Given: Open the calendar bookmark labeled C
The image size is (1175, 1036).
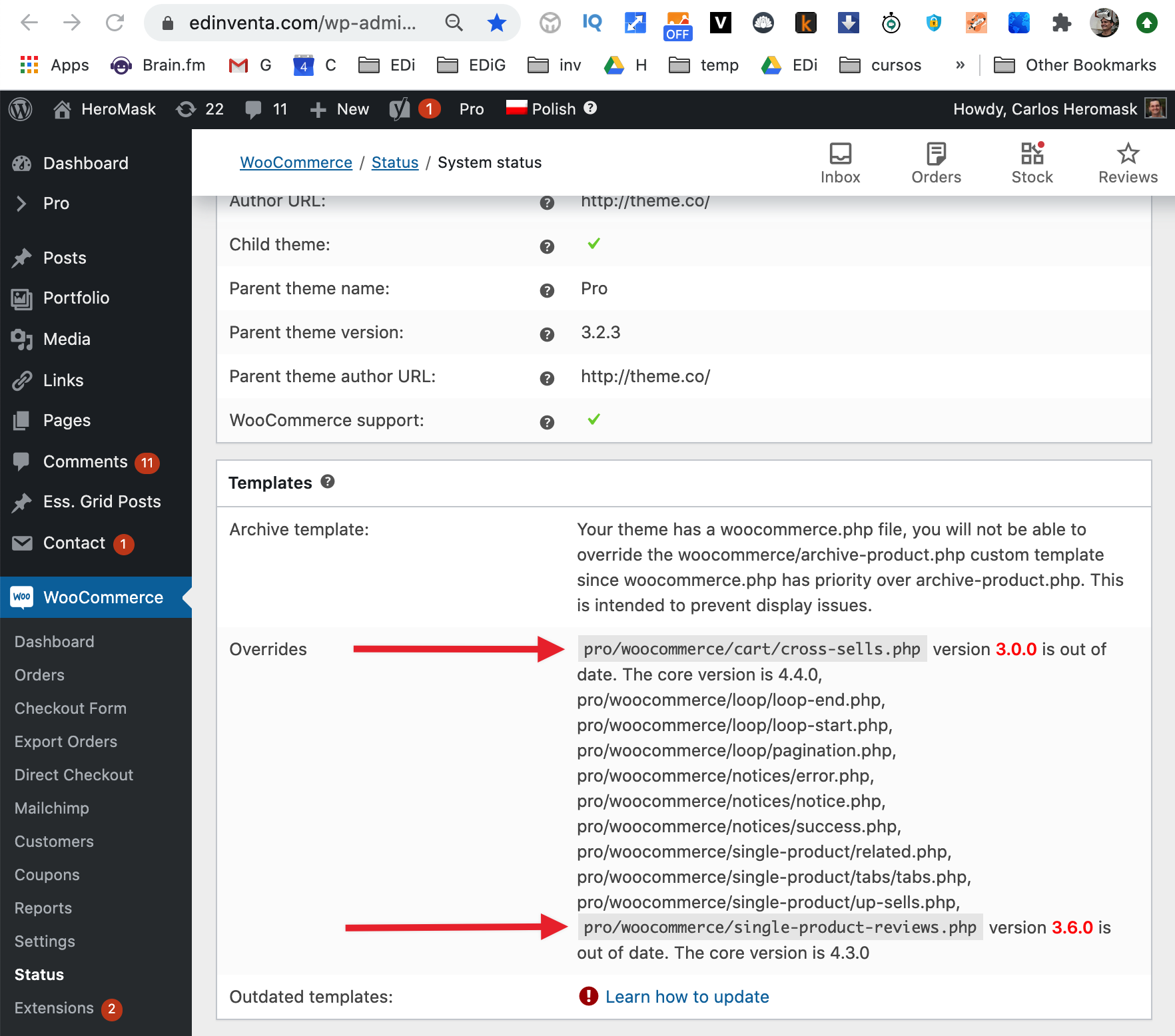Looking at the screenshot, I should click(314, 65).
